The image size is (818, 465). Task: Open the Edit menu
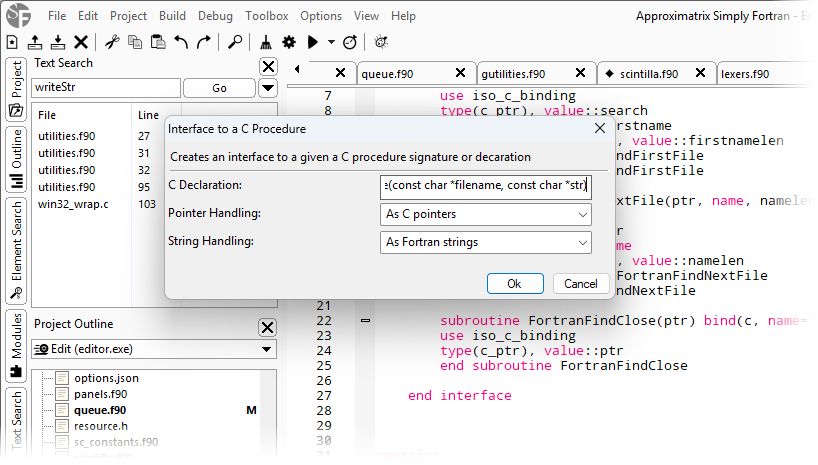pos(88,16)
